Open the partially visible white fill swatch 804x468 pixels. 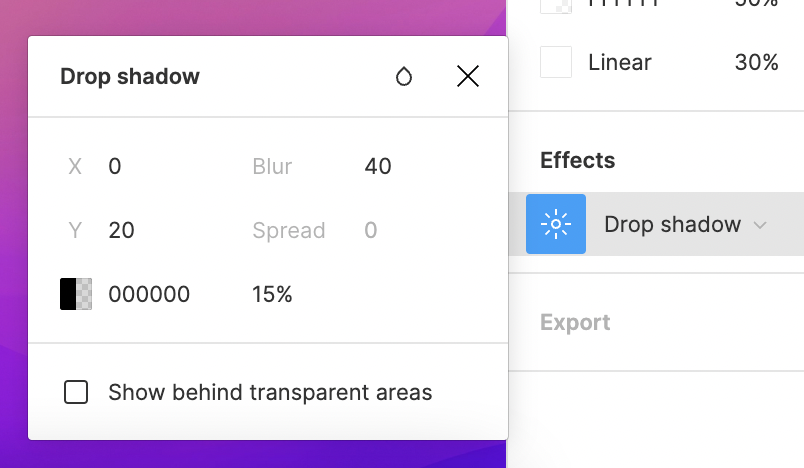556,6
